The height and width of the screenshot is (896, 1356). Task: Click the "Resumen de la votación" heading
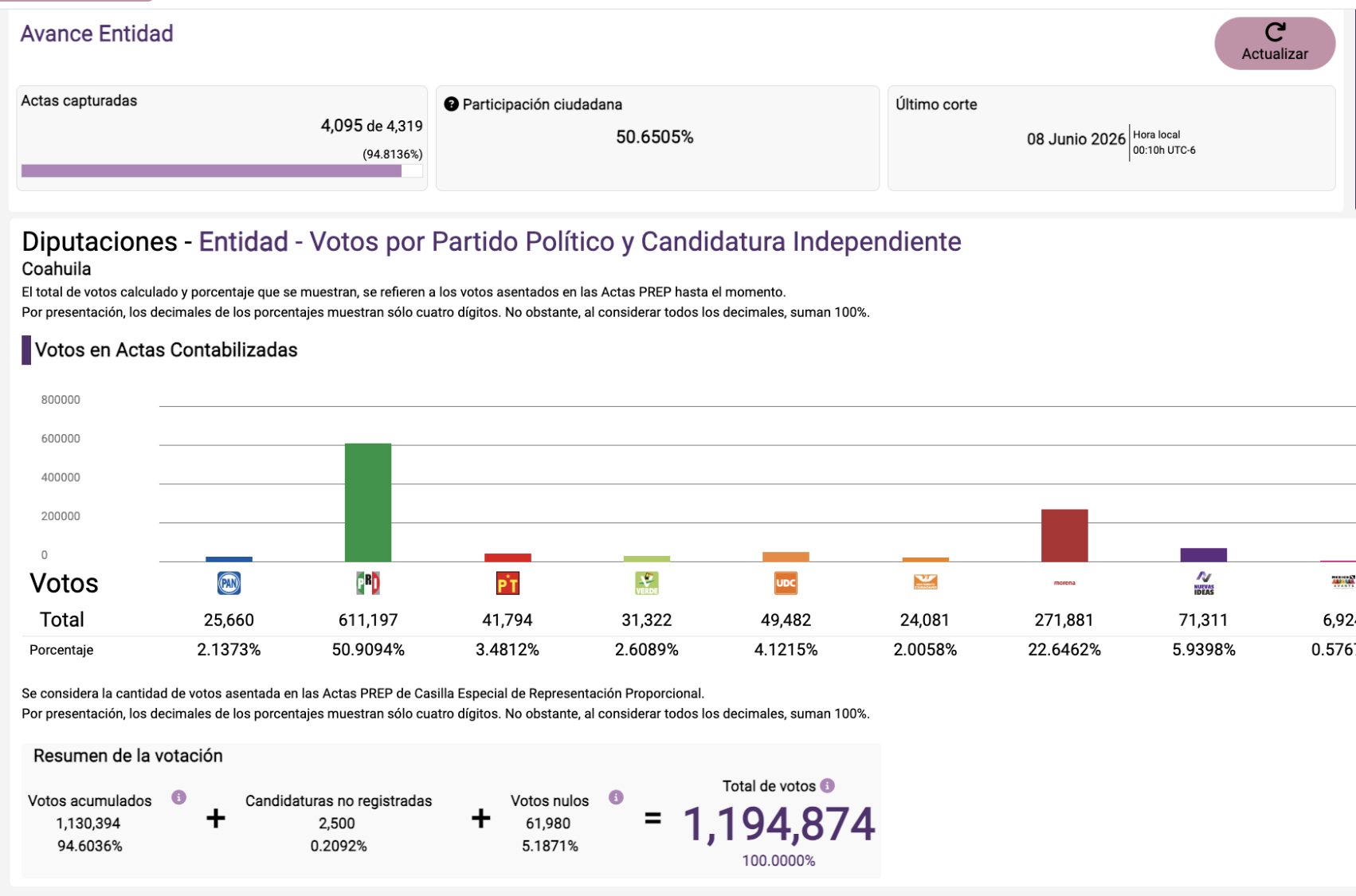point(128,756)
